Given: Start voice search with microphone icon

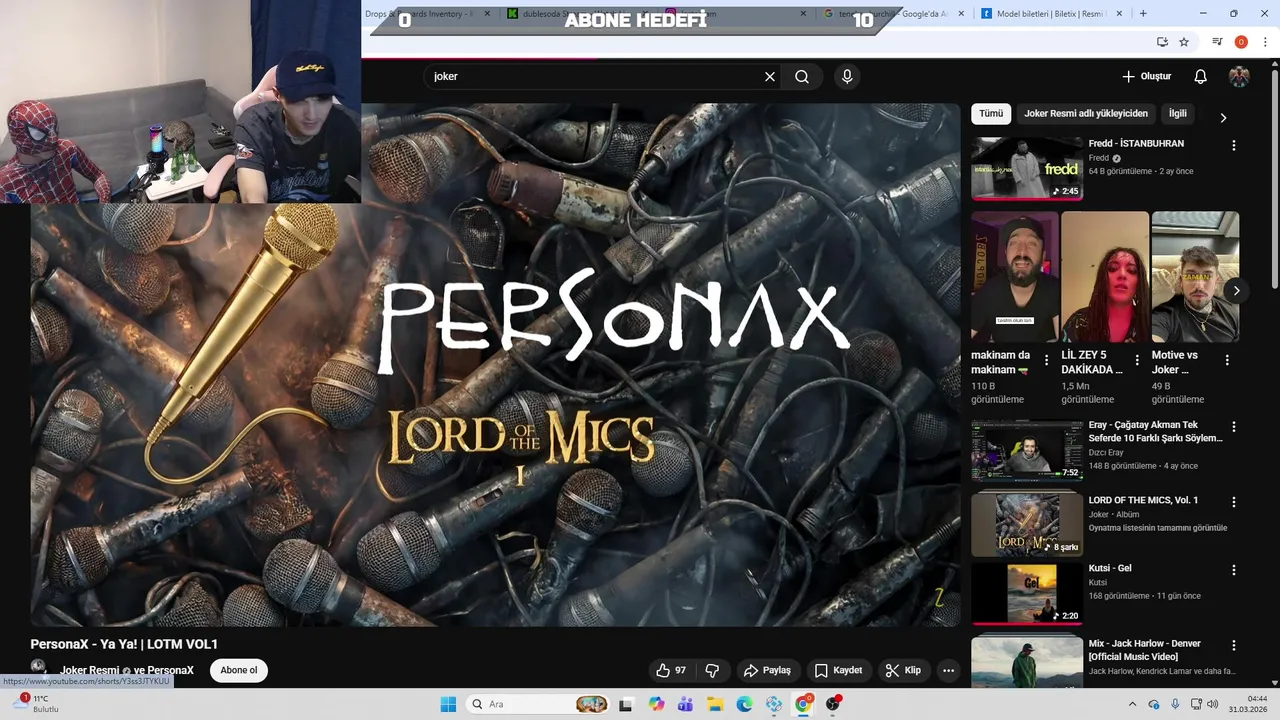Looking at the screenshot, I should 847,76.
